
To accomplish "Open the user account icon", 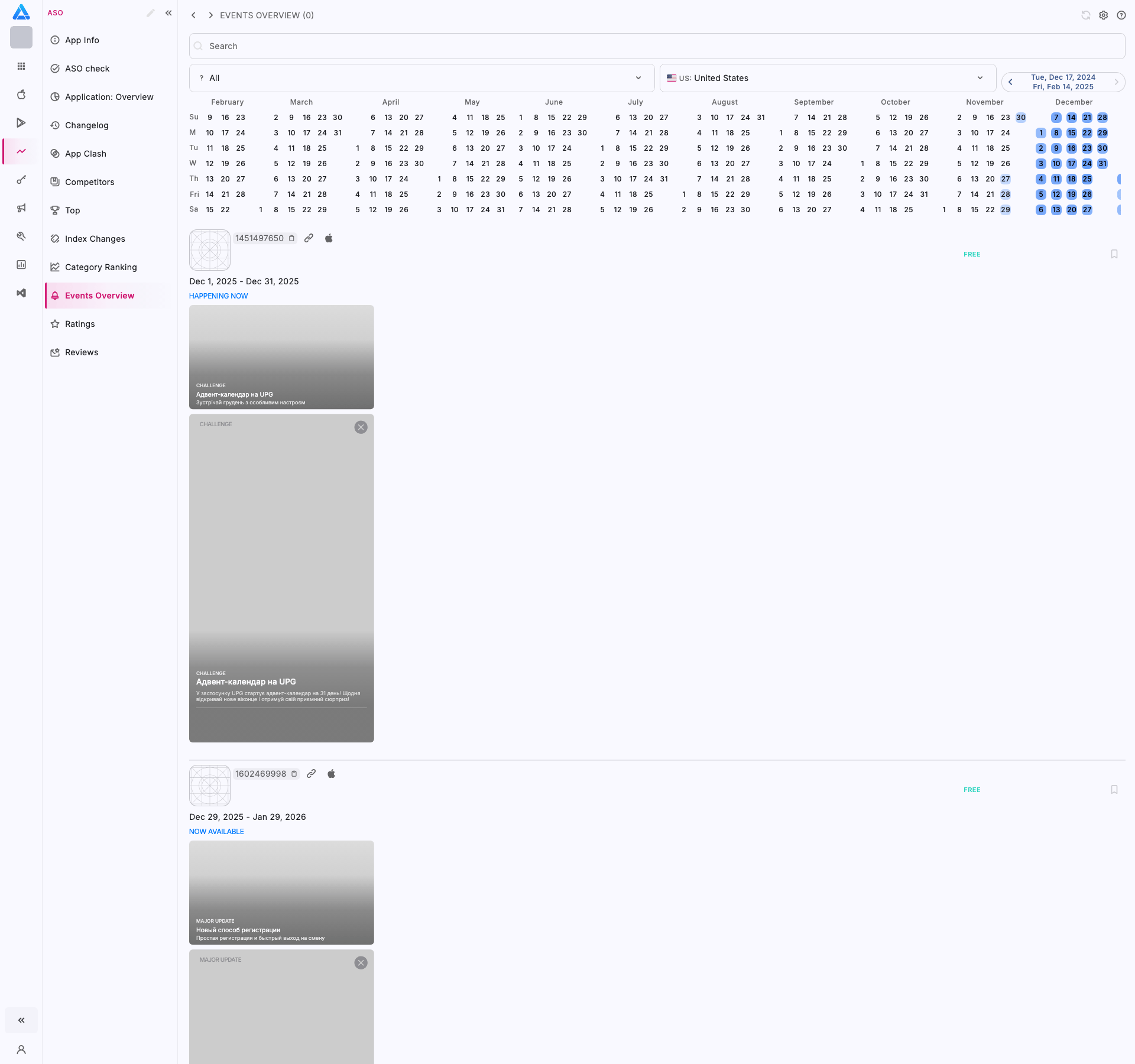I will click(x=21, y=1050).
